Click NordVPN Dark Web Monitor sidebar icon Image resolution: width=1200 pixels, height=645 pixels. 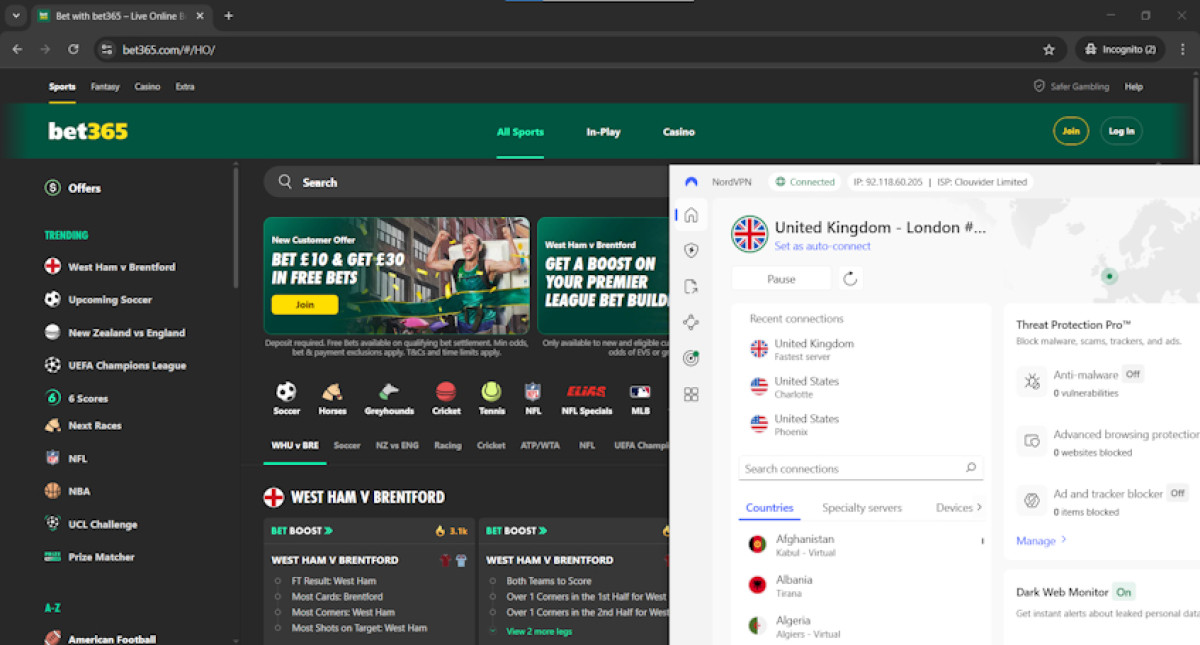(690, 358)
